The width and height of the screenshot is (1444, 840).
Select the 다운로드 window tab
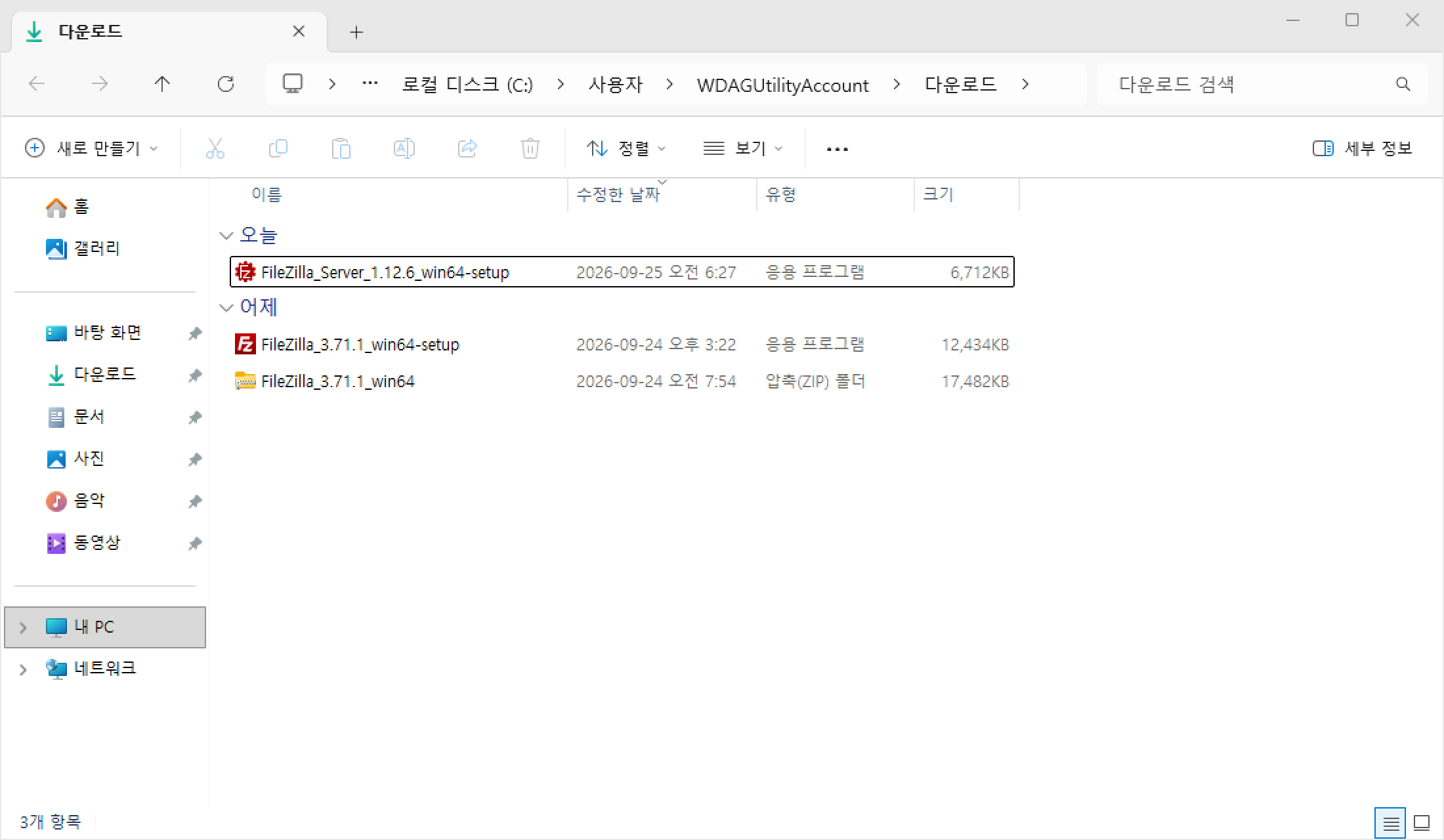click(x=169, y=31)
